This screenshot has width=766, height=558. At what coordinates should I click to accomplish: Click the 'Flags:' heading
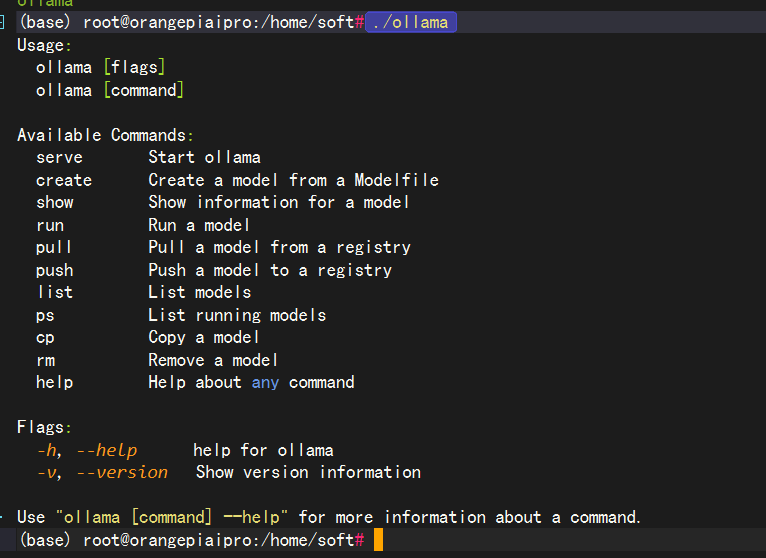coord(44,428)
